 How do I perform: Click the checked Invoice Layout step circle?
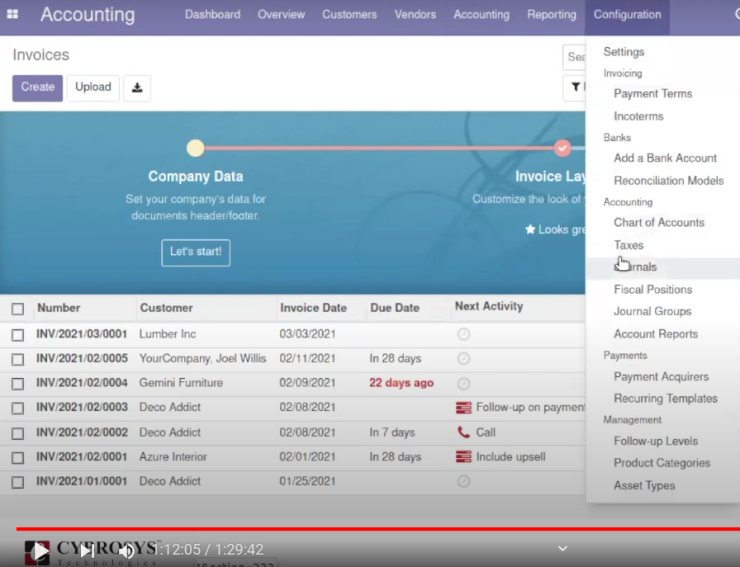[562, 148]
